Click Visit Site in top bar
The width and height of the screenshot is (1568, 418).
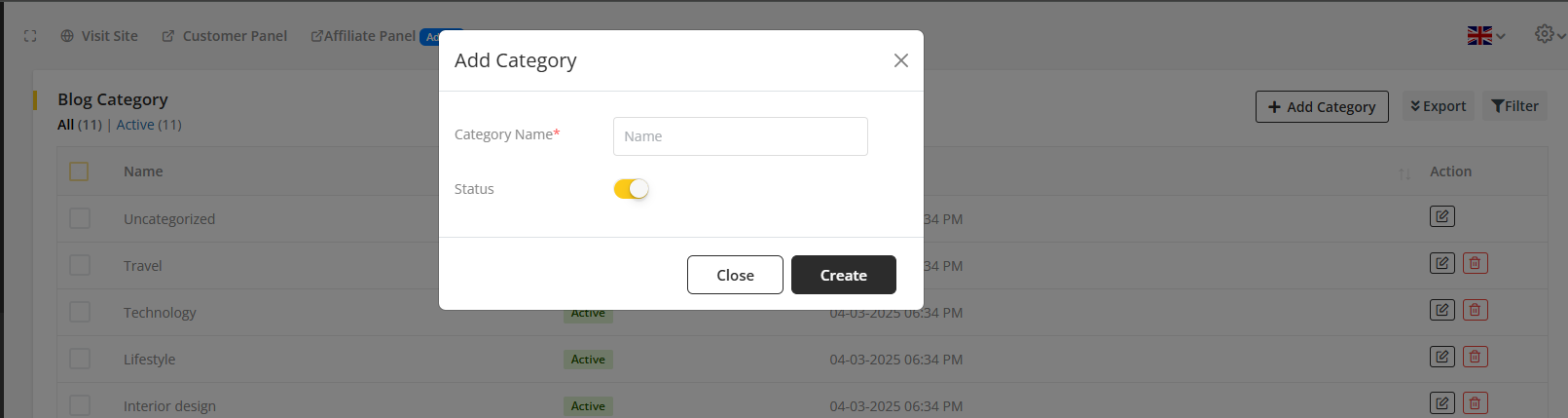pyautogui.click(x=99, y=36)
